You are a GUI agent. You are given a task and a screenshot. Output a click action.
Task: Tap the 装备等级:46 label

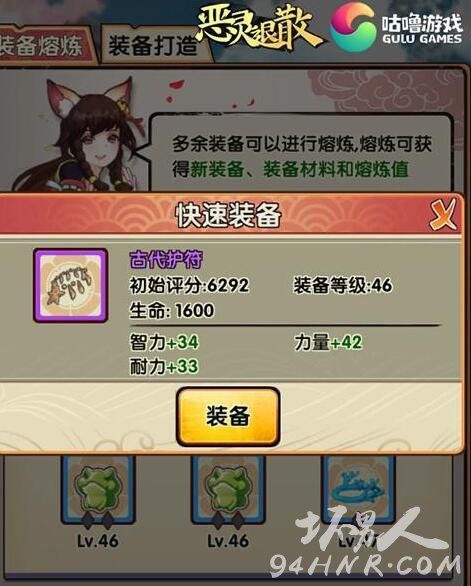click(343, 286)
